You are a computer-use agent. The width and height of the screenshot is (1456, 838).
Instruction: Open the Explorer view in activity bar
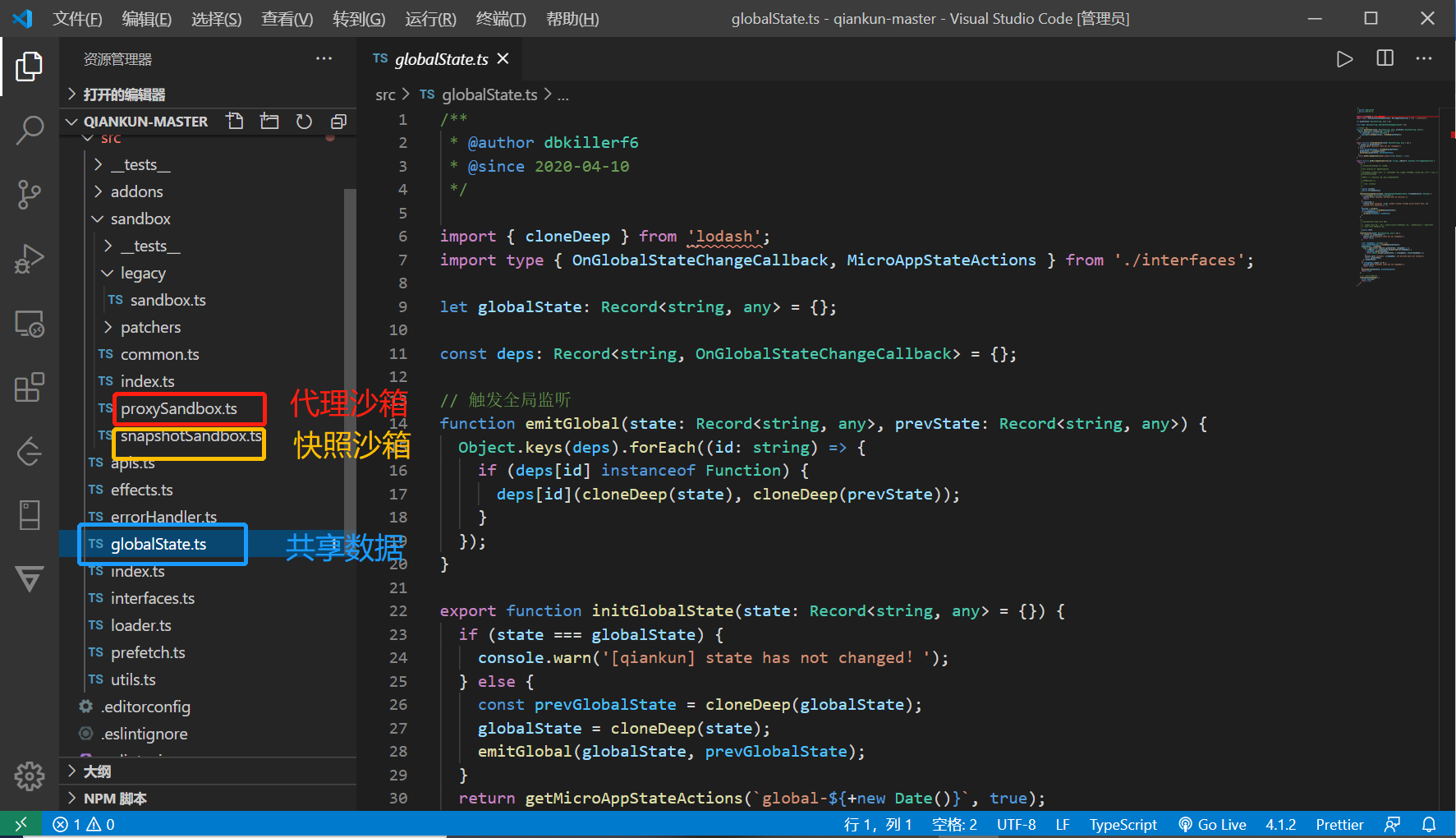(x=30, y=67)
